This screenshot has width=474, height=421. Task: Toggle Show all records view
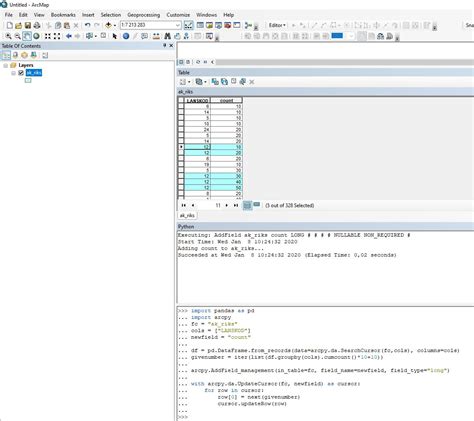pos(247,205)
